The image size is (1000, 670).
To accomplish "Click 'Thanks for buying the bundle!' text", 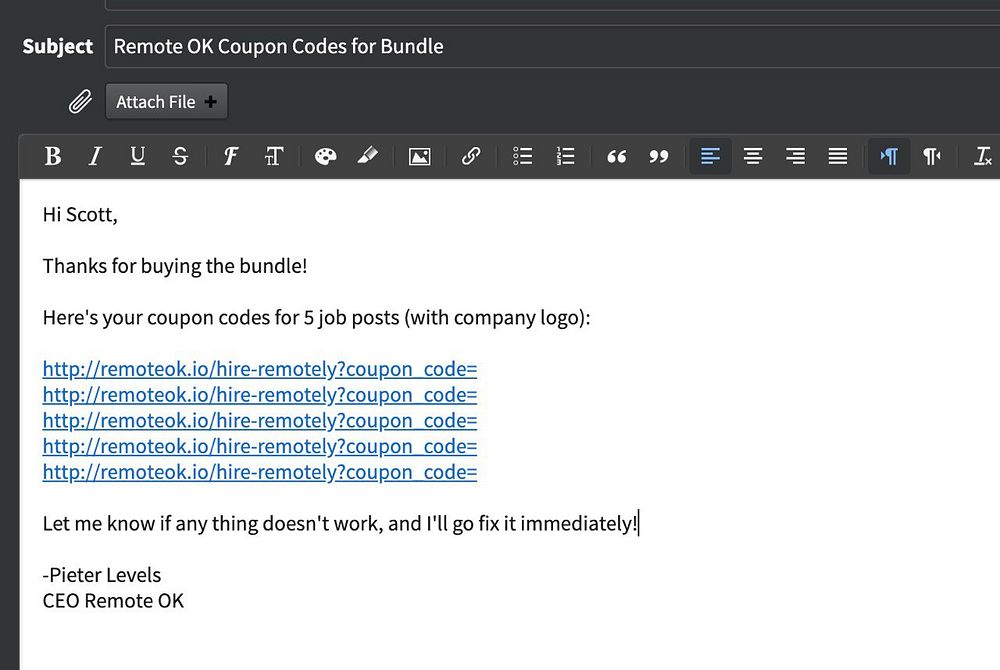I will click(x=175, y=266).
